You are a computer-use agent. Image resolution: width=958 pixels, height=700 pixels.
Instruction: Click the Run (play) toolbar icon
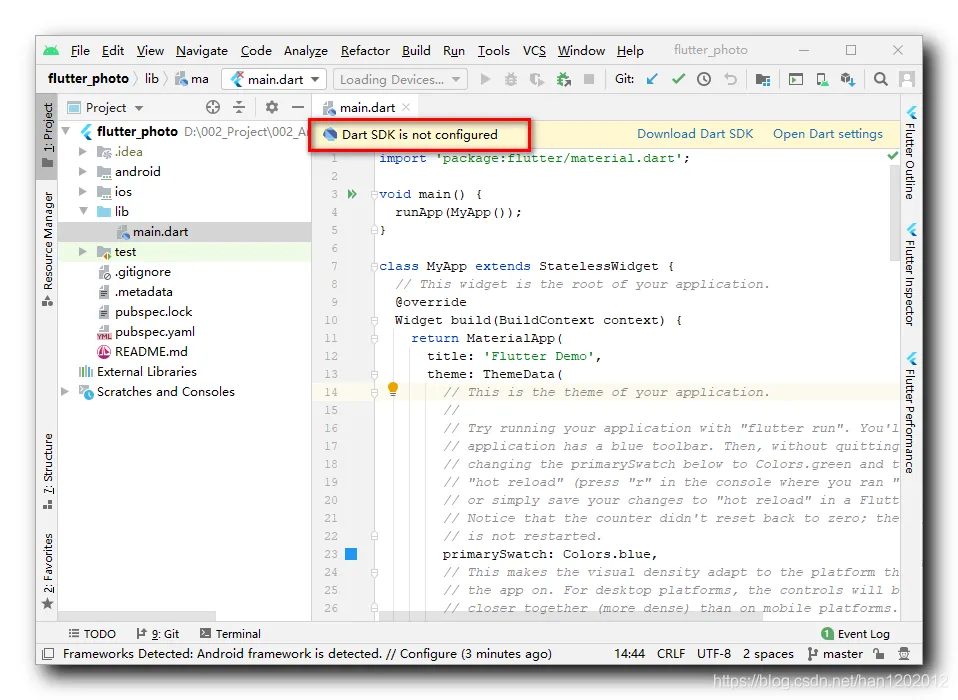pyautogui.click(x=485, y=79)
